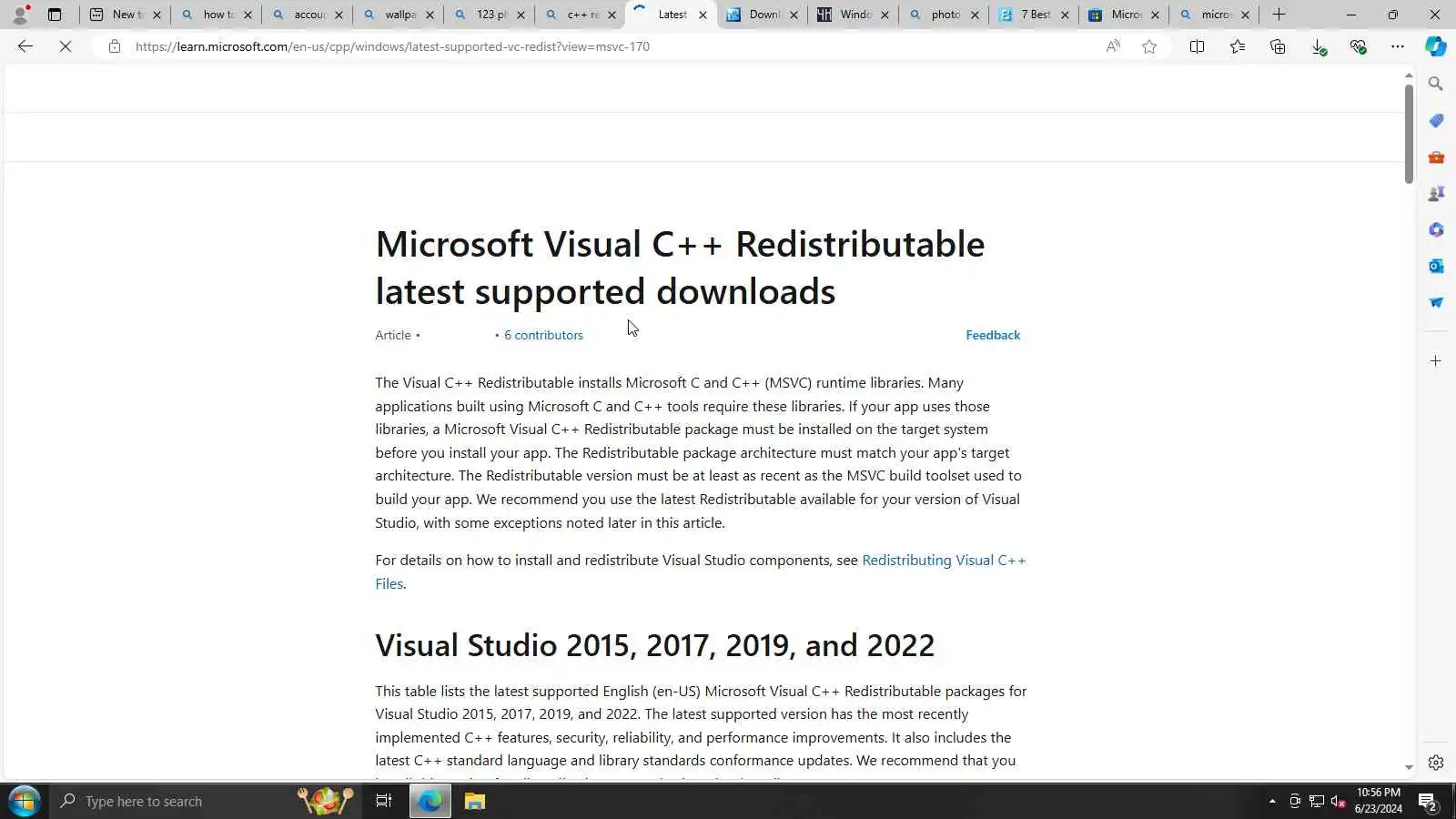Screen dimensions: 1456x819
Task: Open sidebar settings gear
Action: click(1436, 763)
